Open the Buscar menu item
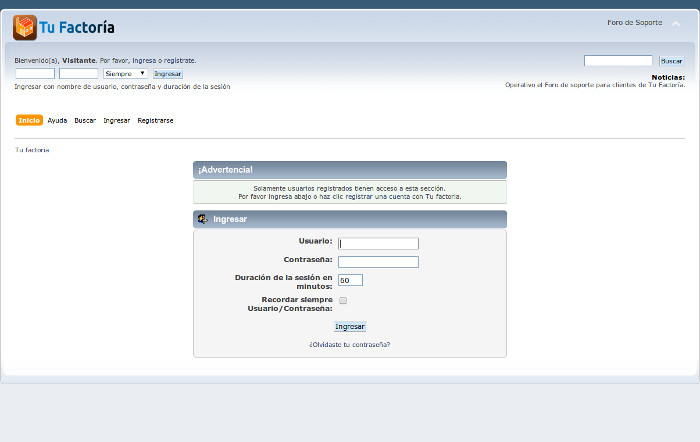This screenshot has height=442, width=700. coord(85,120)
